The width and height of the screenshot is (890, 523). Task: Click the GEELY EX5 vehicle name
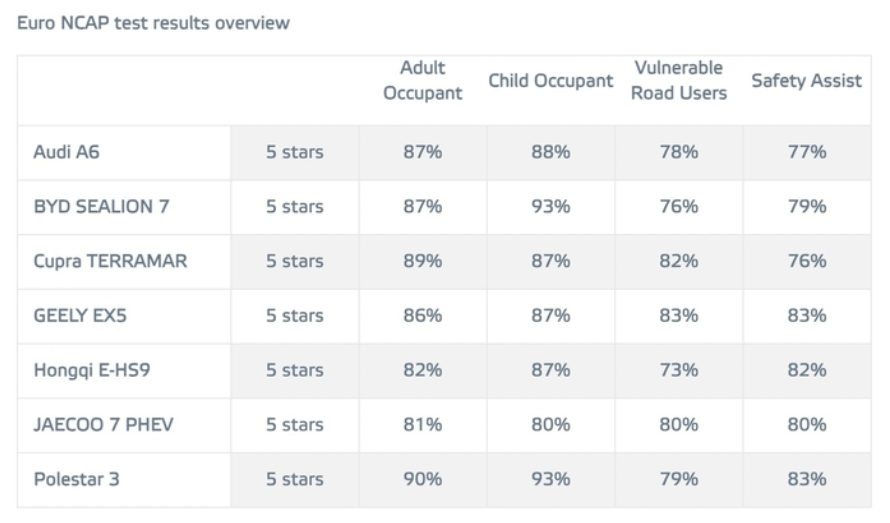[x=81, y=316]
